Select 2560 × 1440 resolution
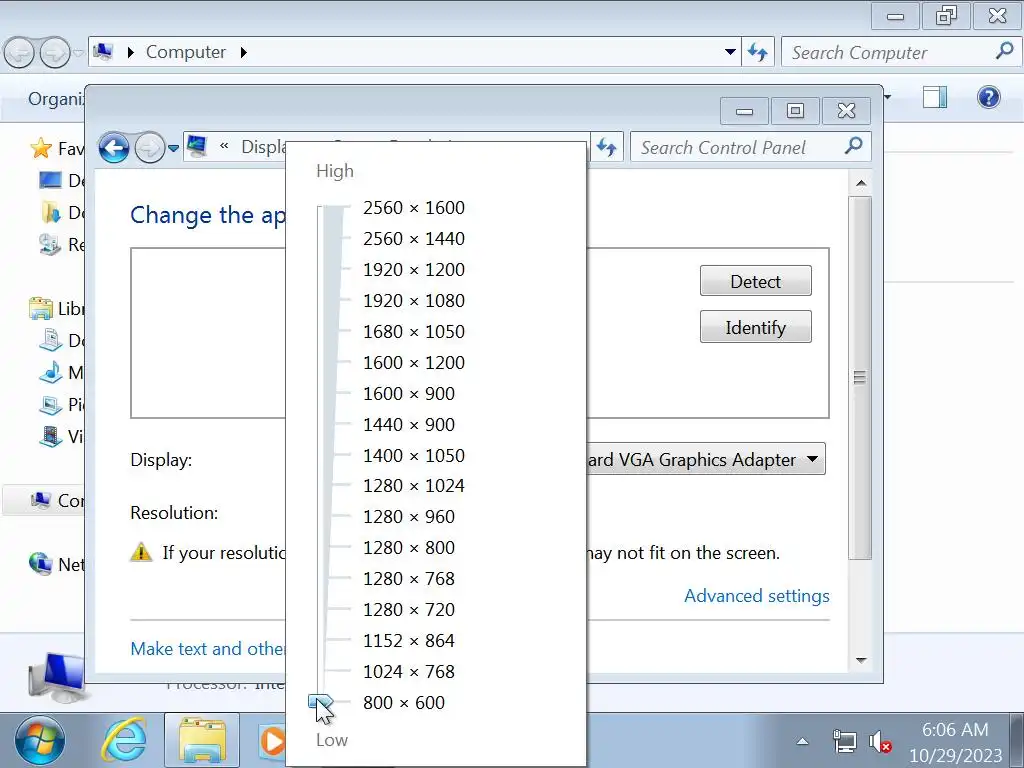This screenshot has height=768, width=1024. tap(413, 238)
